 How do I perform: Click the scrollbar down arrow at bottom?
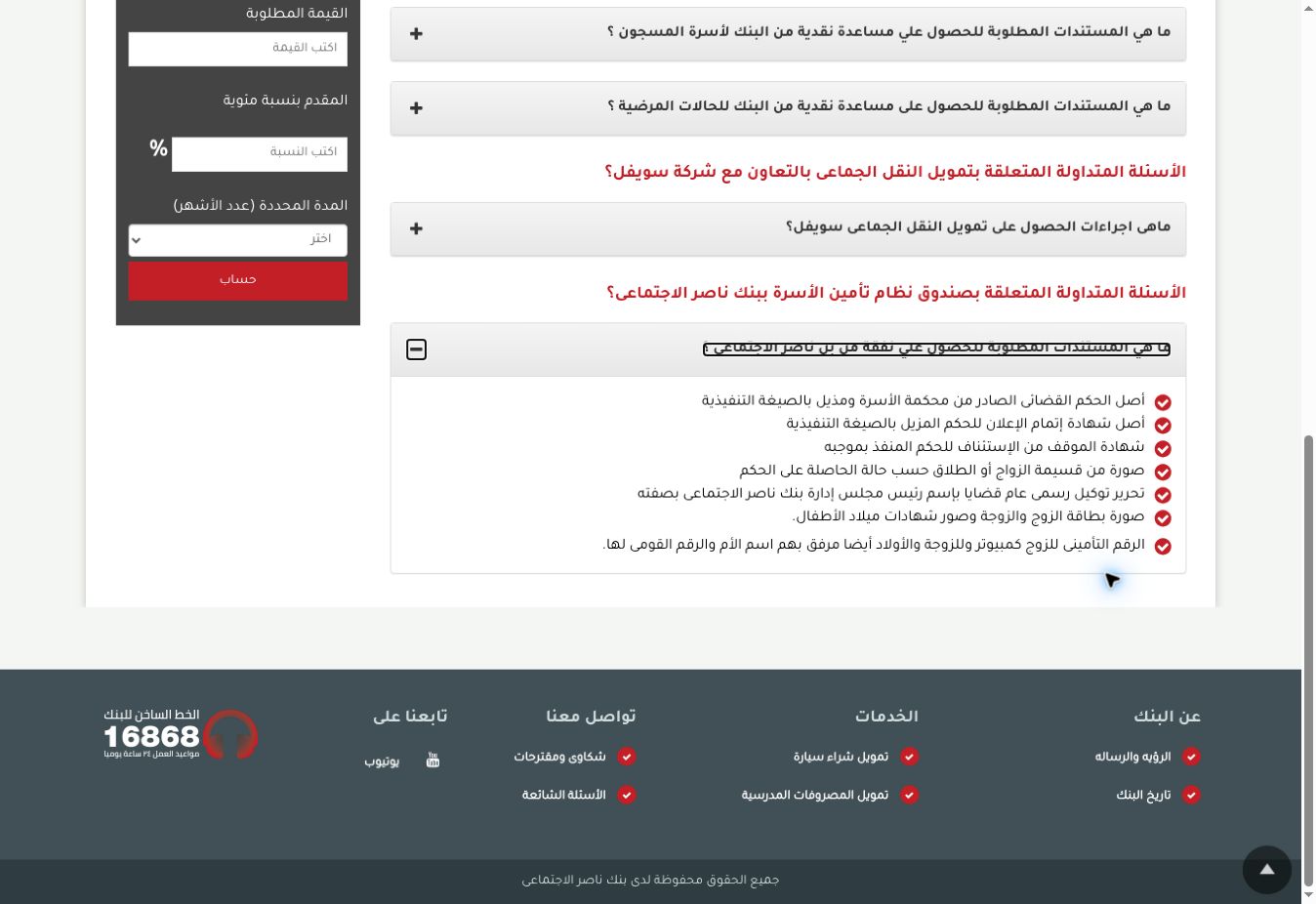coord(1309,894)
